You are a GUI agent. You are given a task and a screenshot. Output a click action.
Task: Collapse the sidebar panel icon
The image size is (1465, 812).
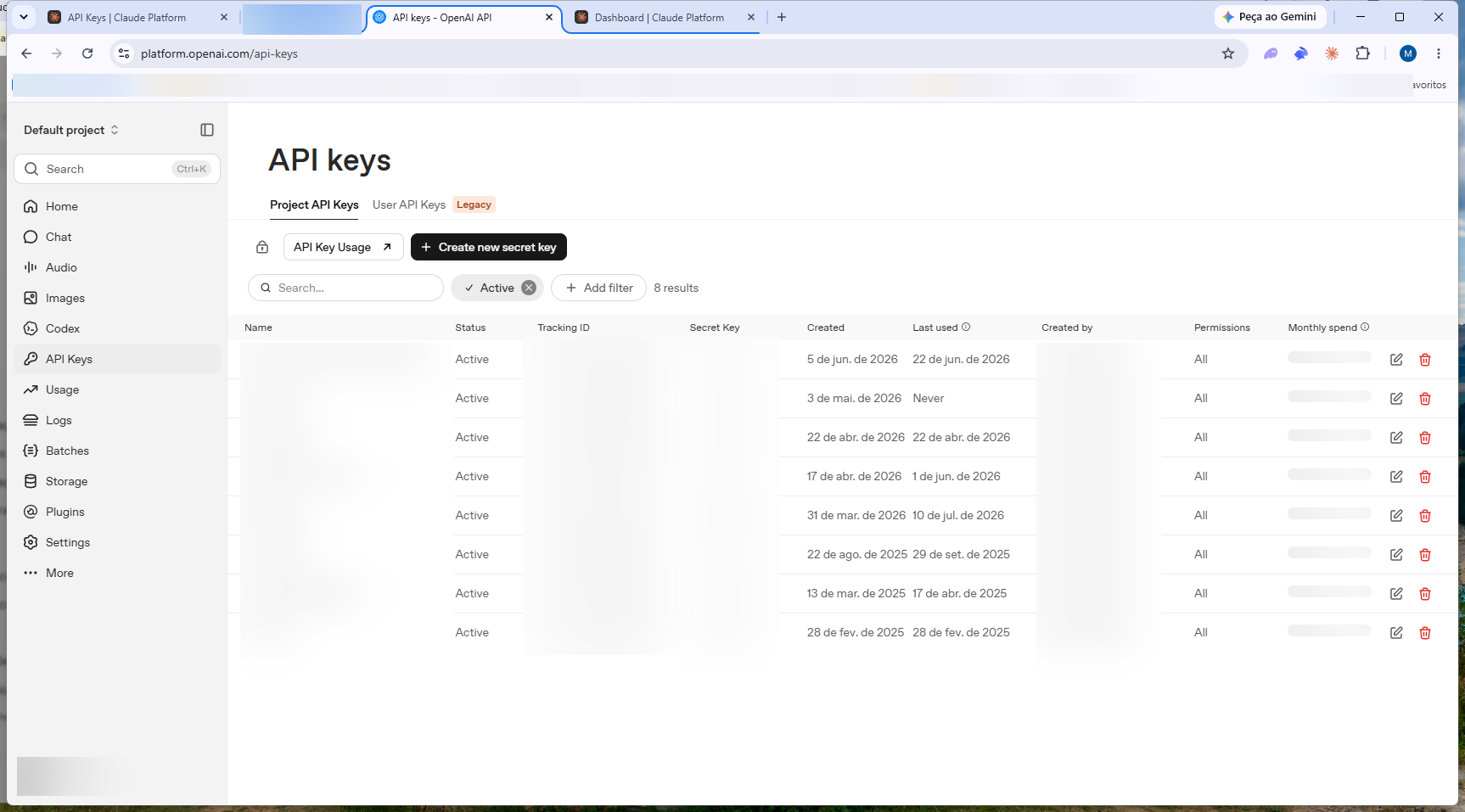pyautogui.click(x=207, y=130)
